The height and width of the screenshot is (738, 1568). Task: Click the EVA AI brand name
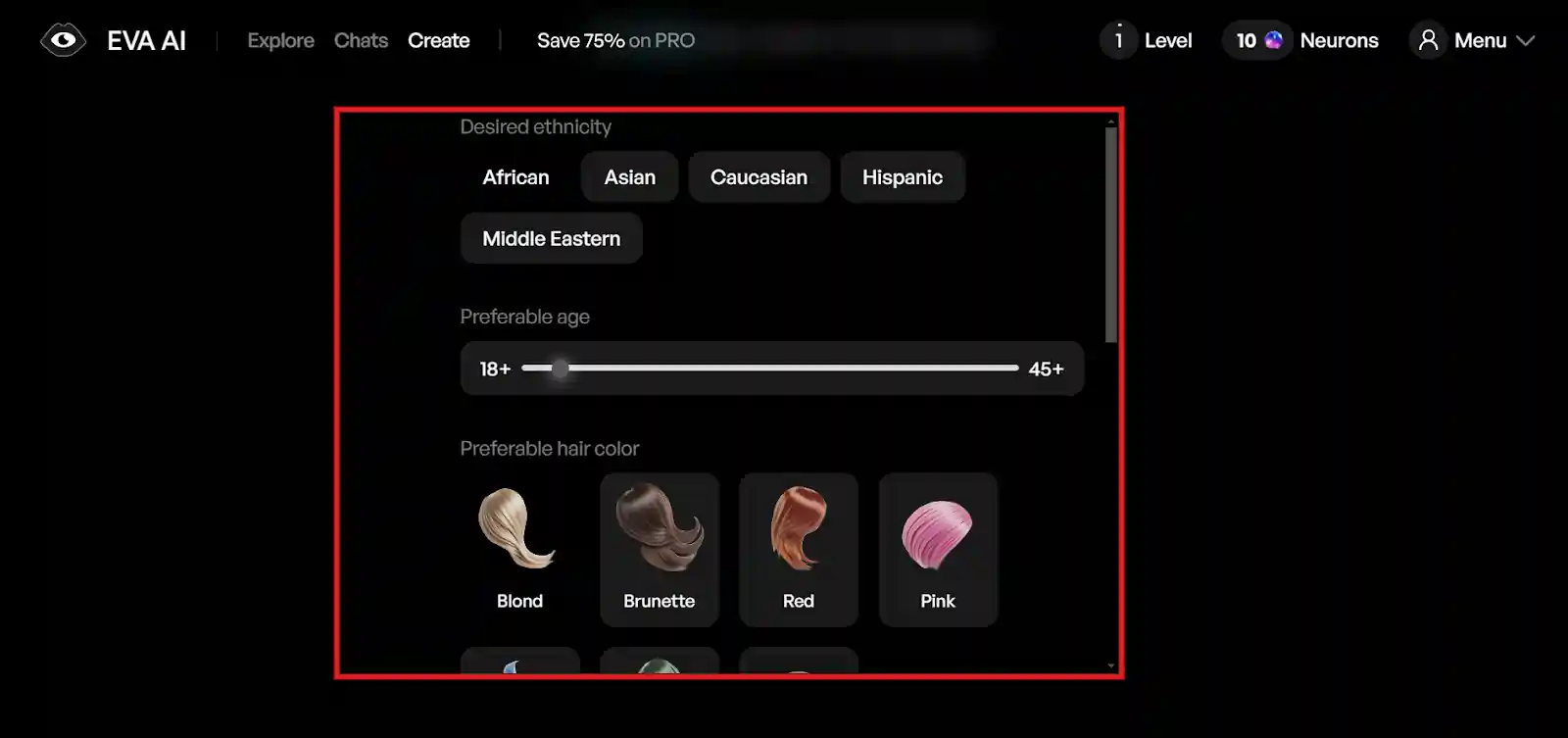click(146, 40)
